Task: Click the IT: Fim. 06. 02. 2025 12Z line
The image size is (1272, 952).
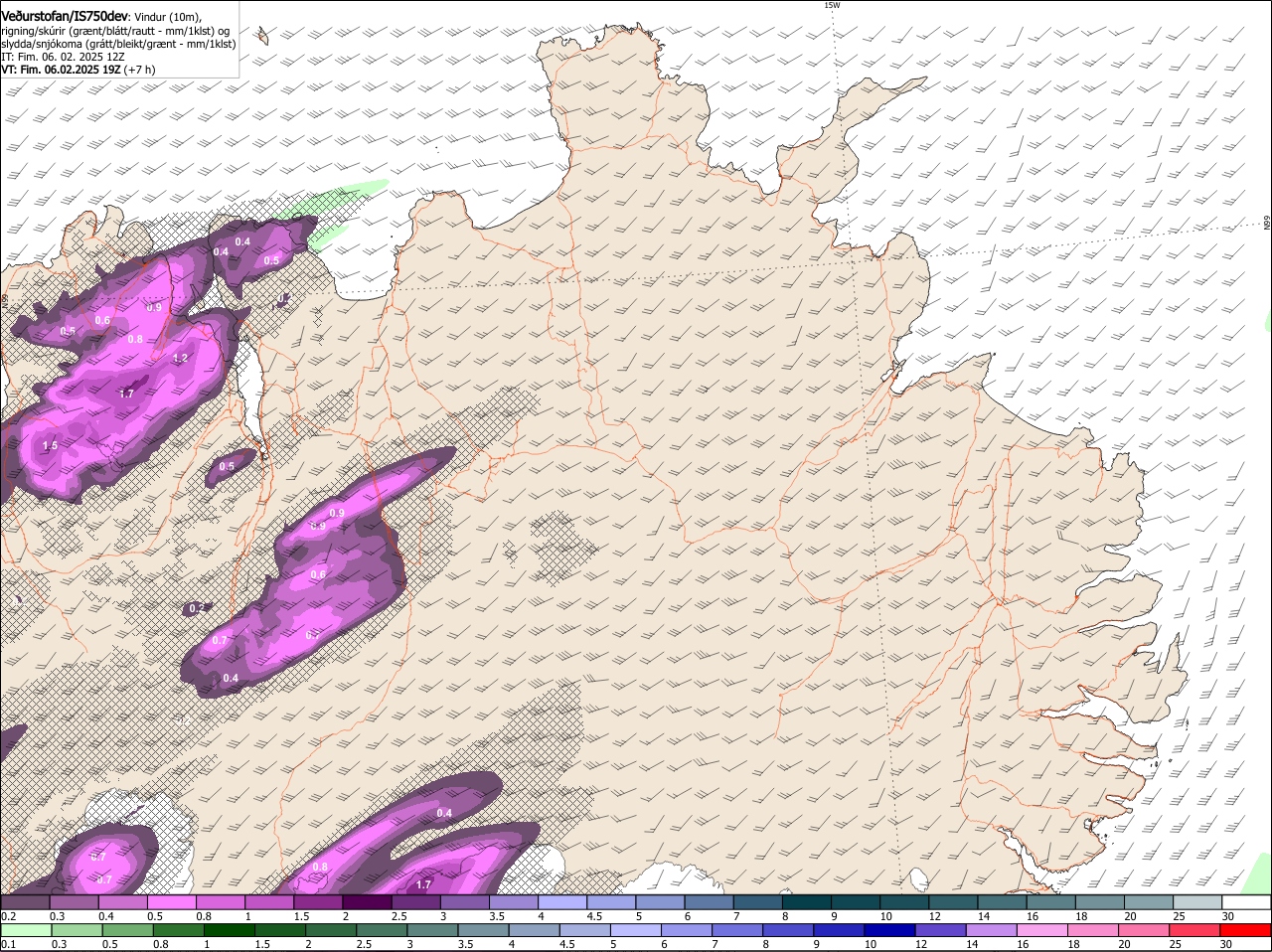Action: click(63, 57)
